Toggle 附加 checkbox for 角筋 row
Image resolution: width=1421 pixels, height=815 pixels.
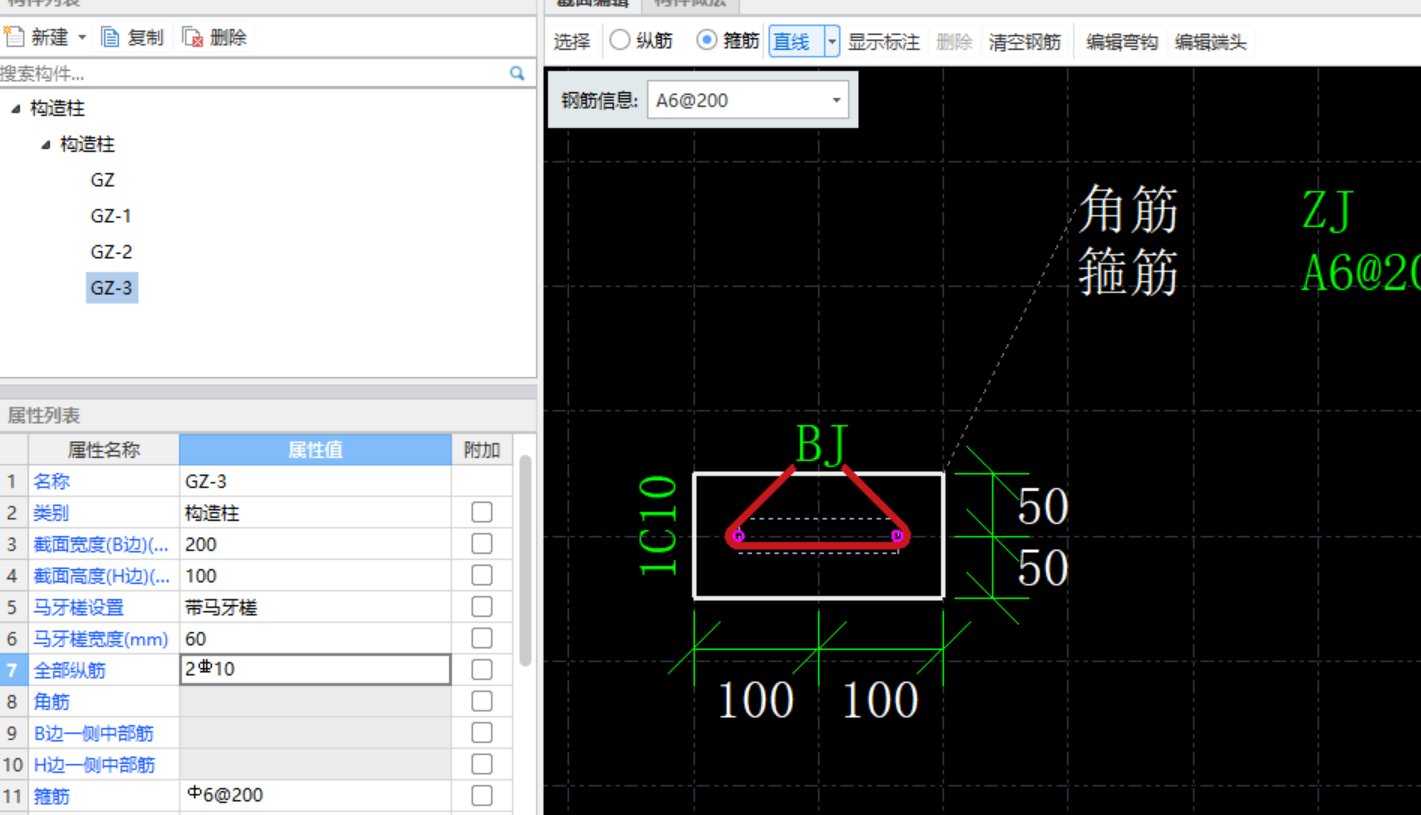click(x=482, y=701)
